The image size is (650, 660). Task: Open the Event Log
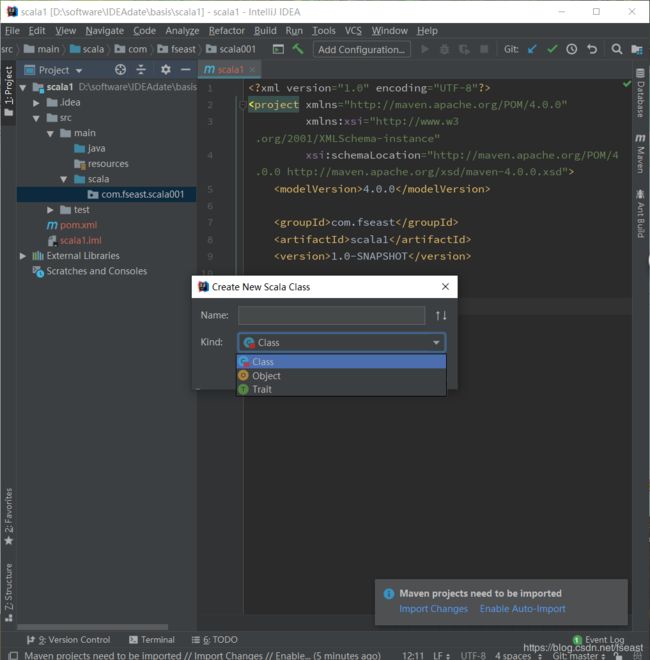coord(599,640)
